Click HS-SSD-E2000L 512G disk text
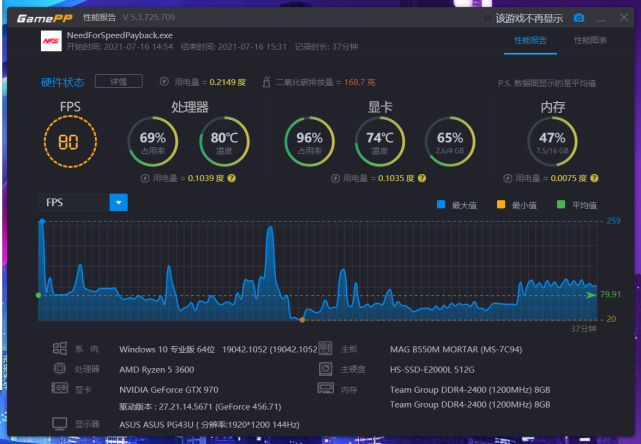This screenshot has height=444, width=641. click(x=432, y=370)
